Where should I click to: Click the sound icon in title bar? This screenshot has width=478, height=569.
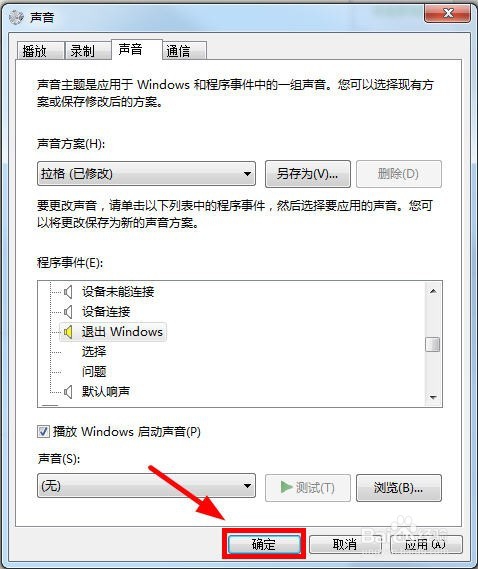pyautogui.click(x=16, y=17)
